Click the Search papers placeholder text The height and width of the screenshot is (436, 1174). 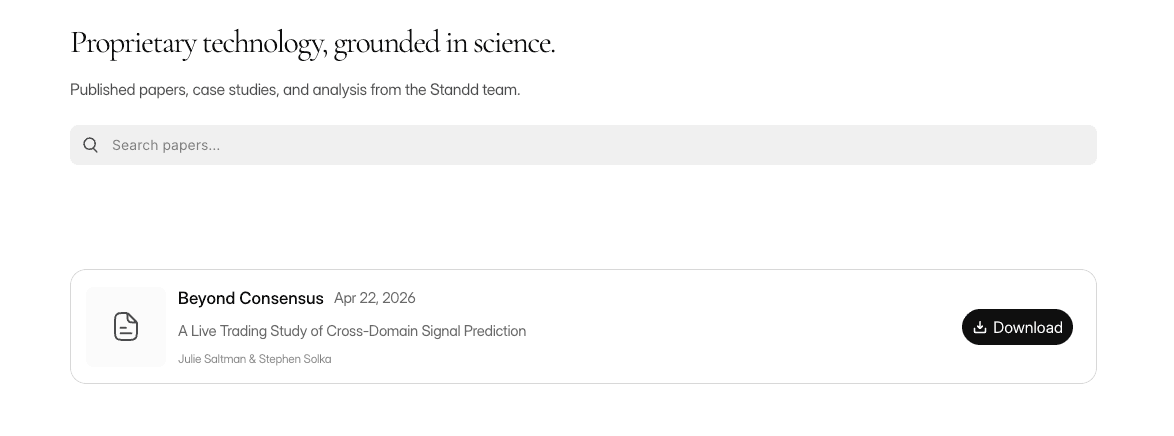click(166, 145)
